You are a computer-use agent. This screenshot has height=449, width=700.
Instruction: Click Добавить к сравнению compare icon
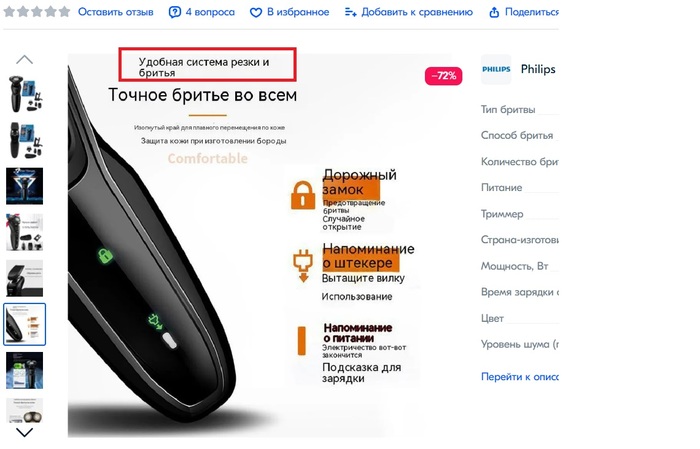pos(350,12)
